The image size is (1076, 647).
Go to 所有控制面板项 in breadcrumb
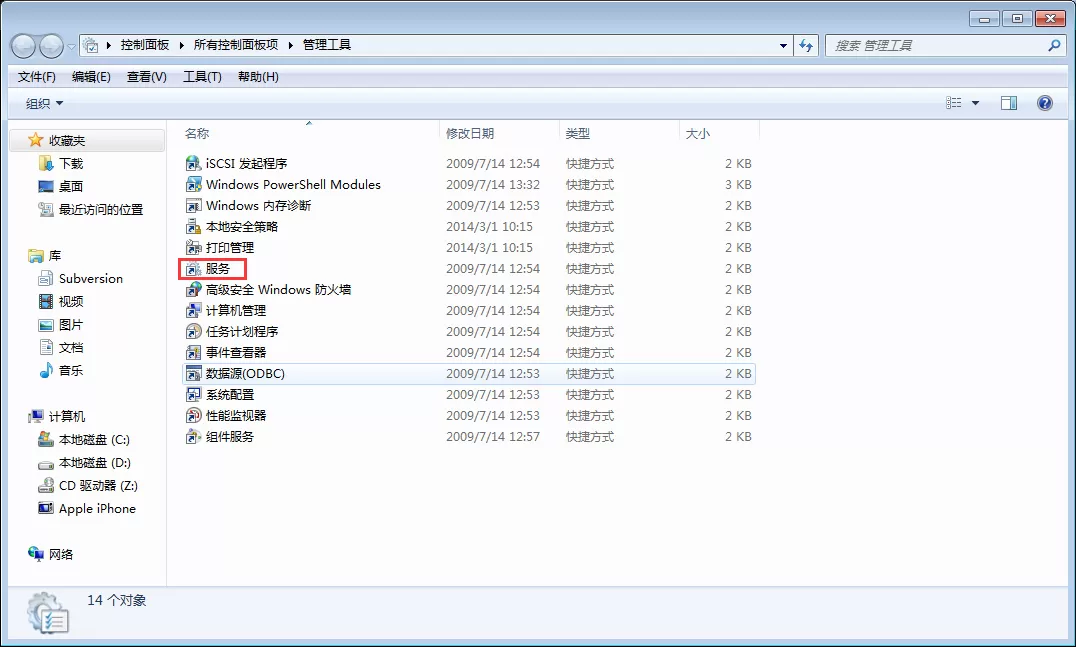coord(236,45)
